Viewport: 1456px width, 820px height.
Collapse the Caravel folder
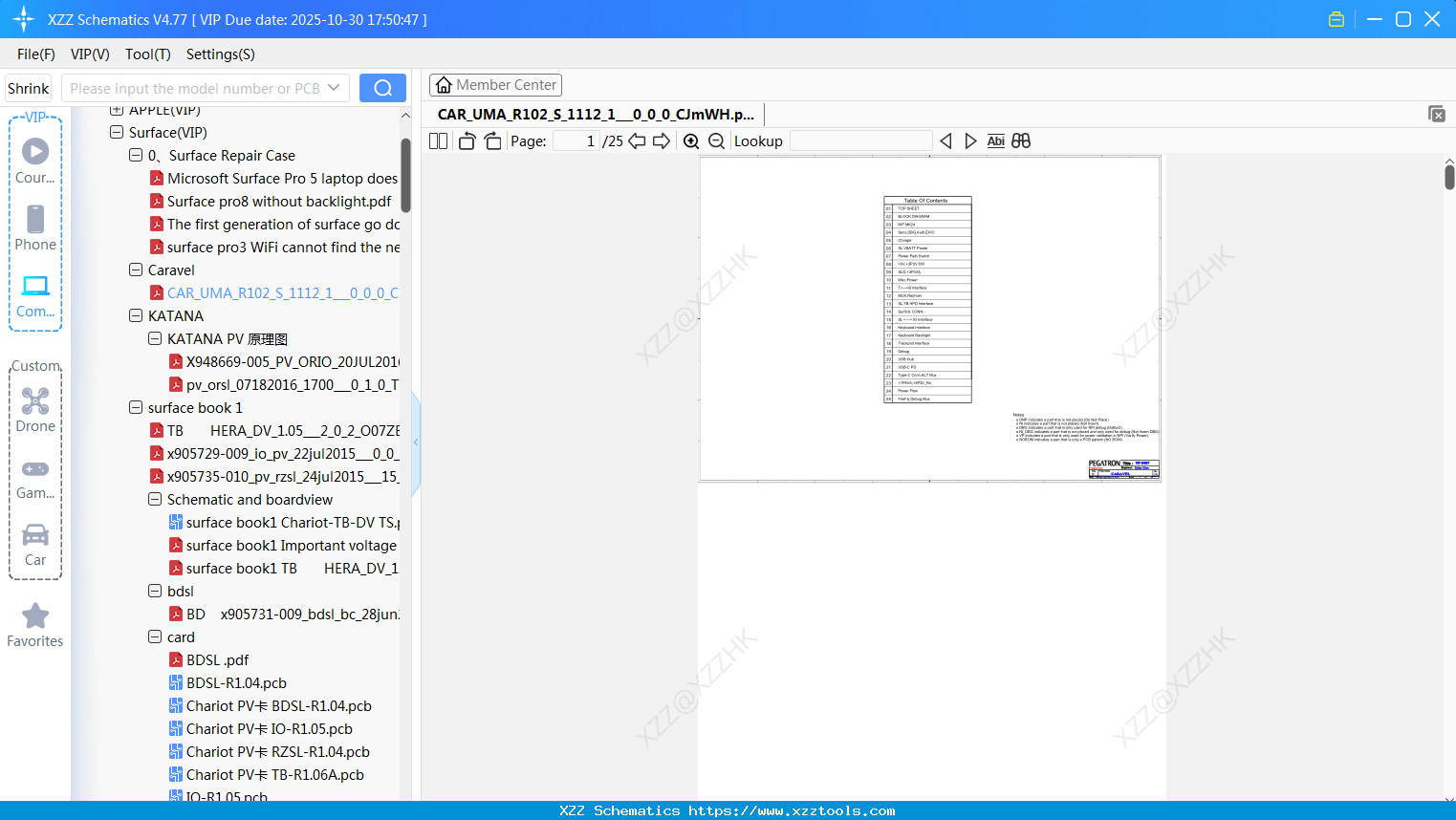pyautogui.click(x=136, y=270)
